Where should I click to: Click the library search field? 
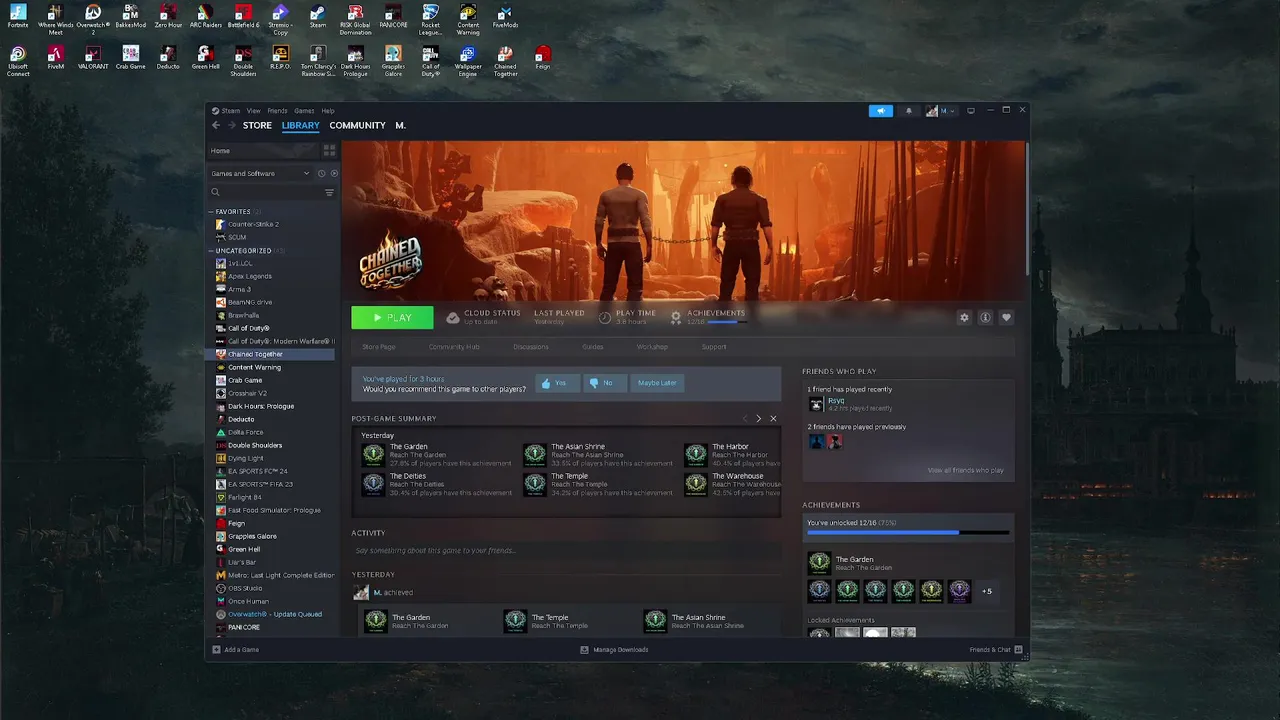tap(264, 192)
